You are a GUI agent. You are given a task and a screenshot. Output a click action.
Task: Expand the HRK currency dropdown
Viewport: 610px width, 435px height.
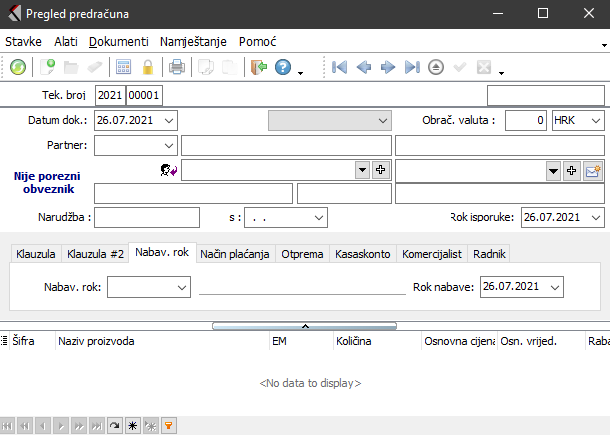pyautogui.click(x=596, y=120)
